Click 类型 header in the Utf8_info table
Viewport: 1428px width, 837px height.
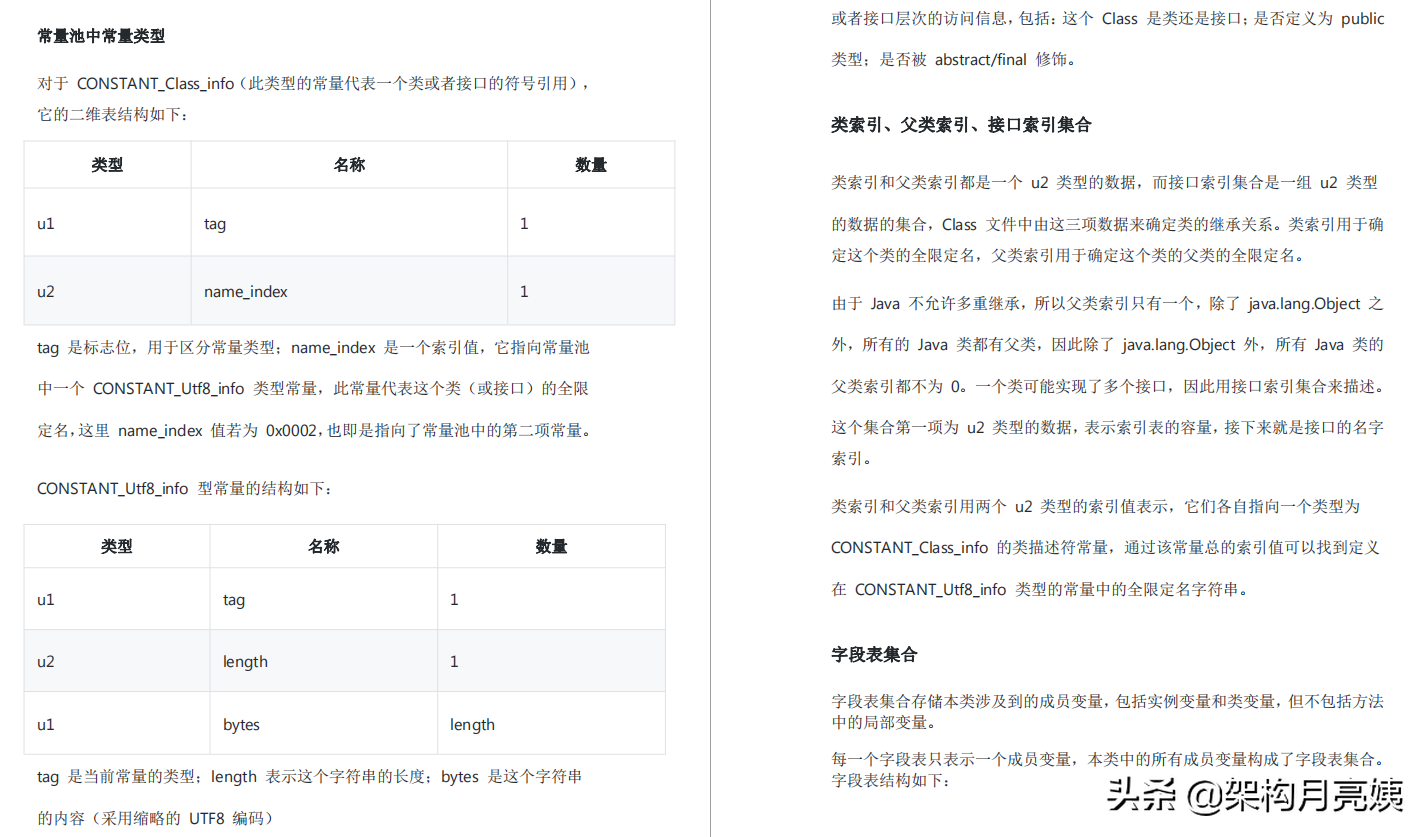[x=117, y=546]
